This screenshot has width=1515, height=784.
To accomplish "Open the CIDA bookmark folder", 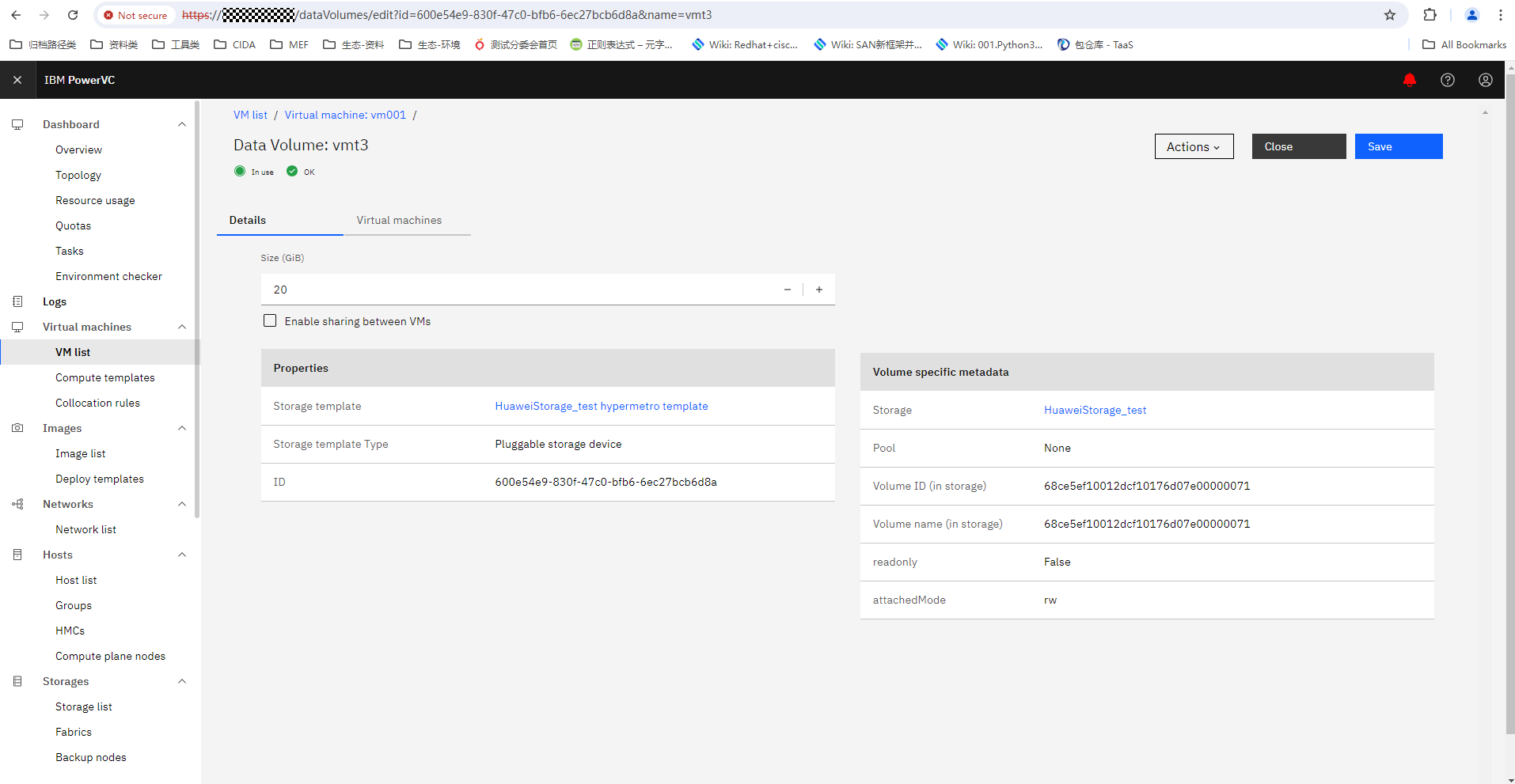I will 235,44.
